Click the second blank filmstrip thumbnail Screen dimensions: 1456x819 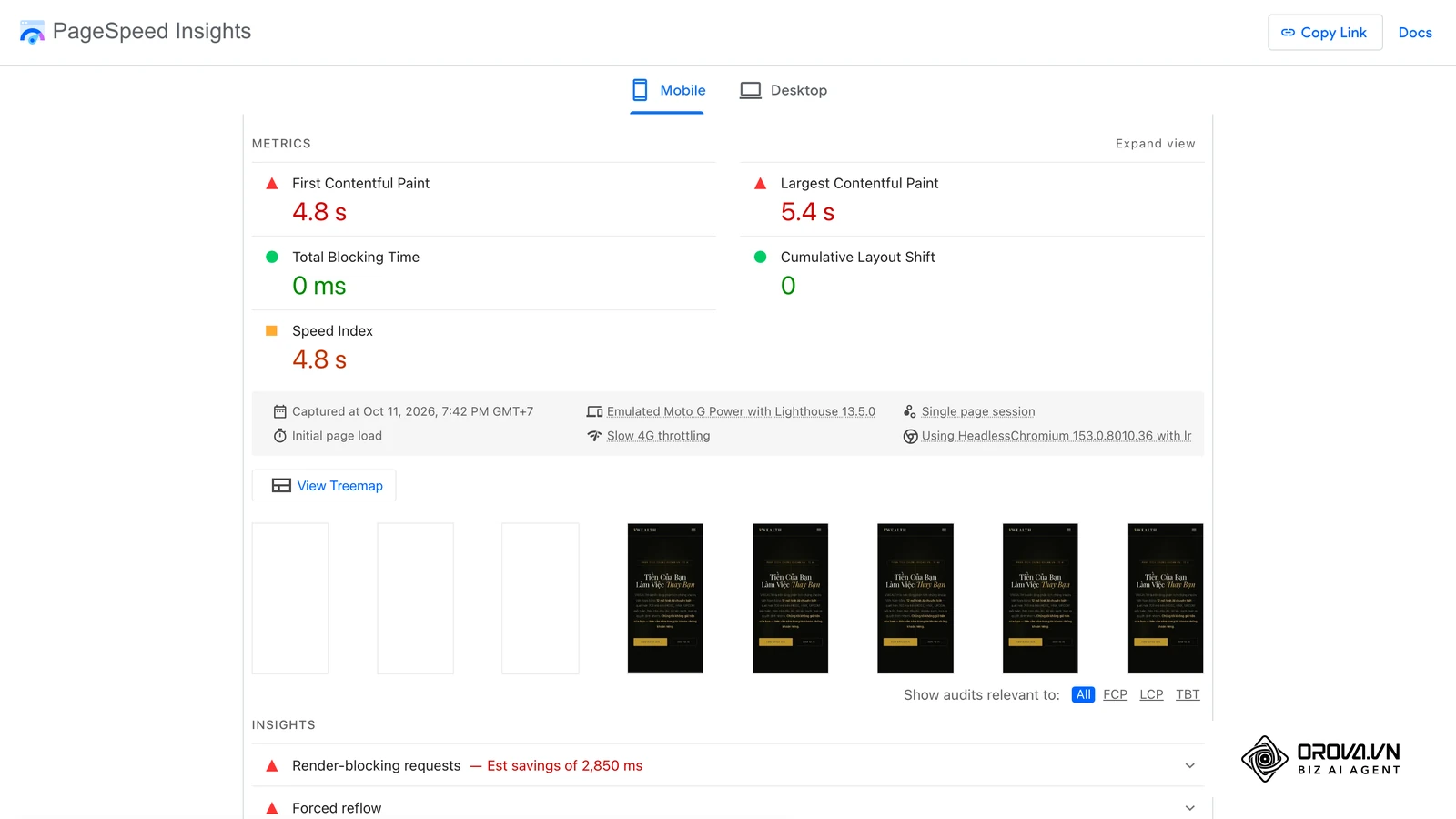click(415, 598)
